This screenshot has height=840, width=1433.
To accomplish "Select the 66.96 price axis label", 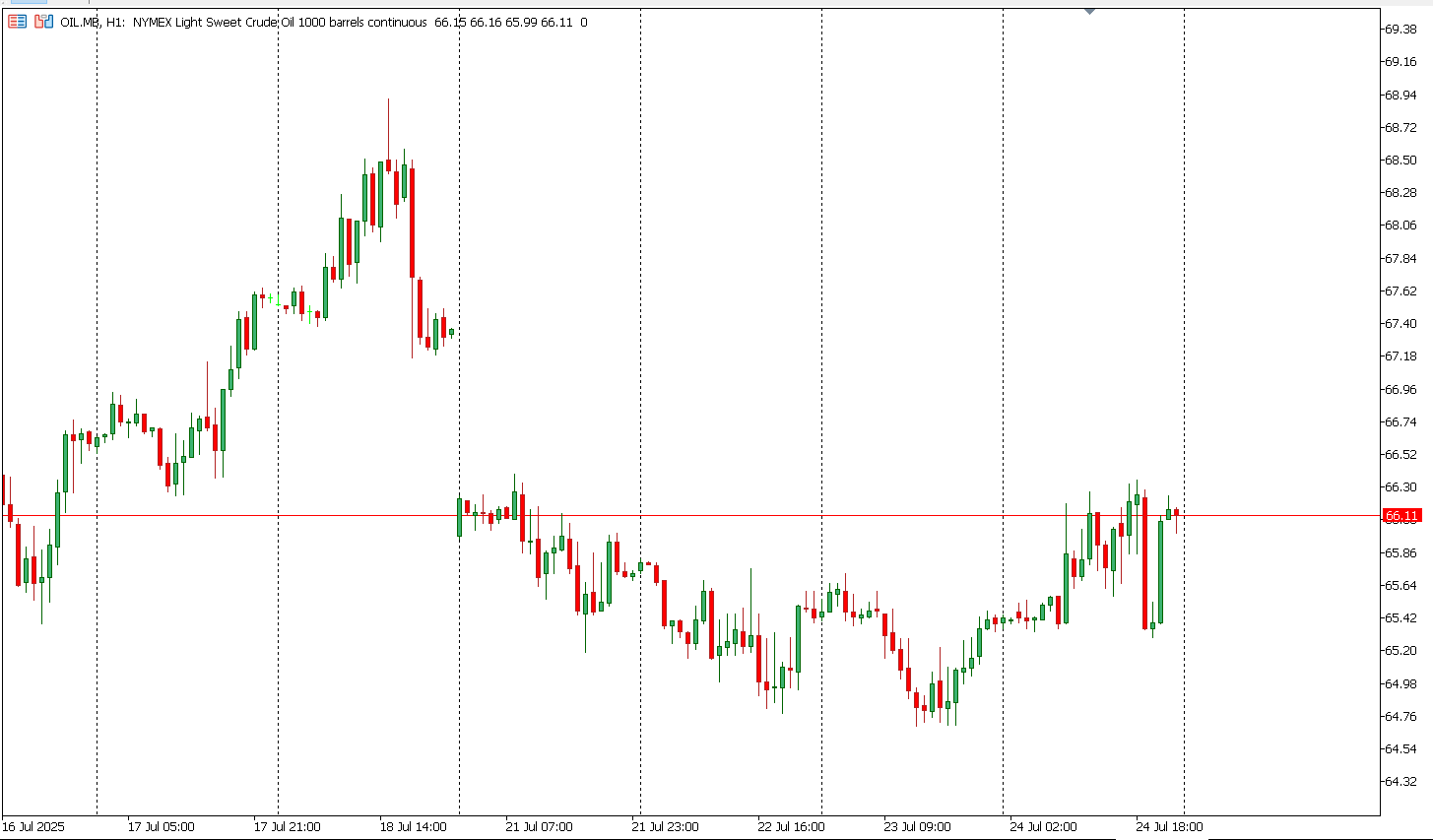I will pos(1400,389).
